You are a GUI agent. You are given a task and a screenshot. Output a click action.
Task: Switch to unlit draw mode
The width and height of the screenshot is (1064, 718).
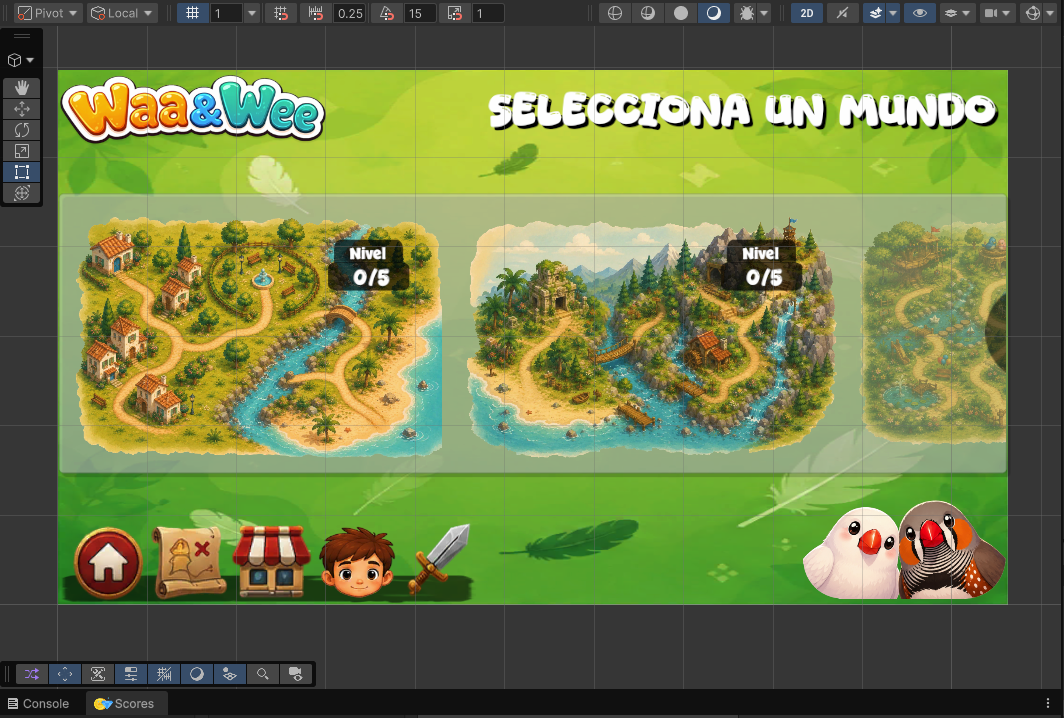[x=681, y=13]
